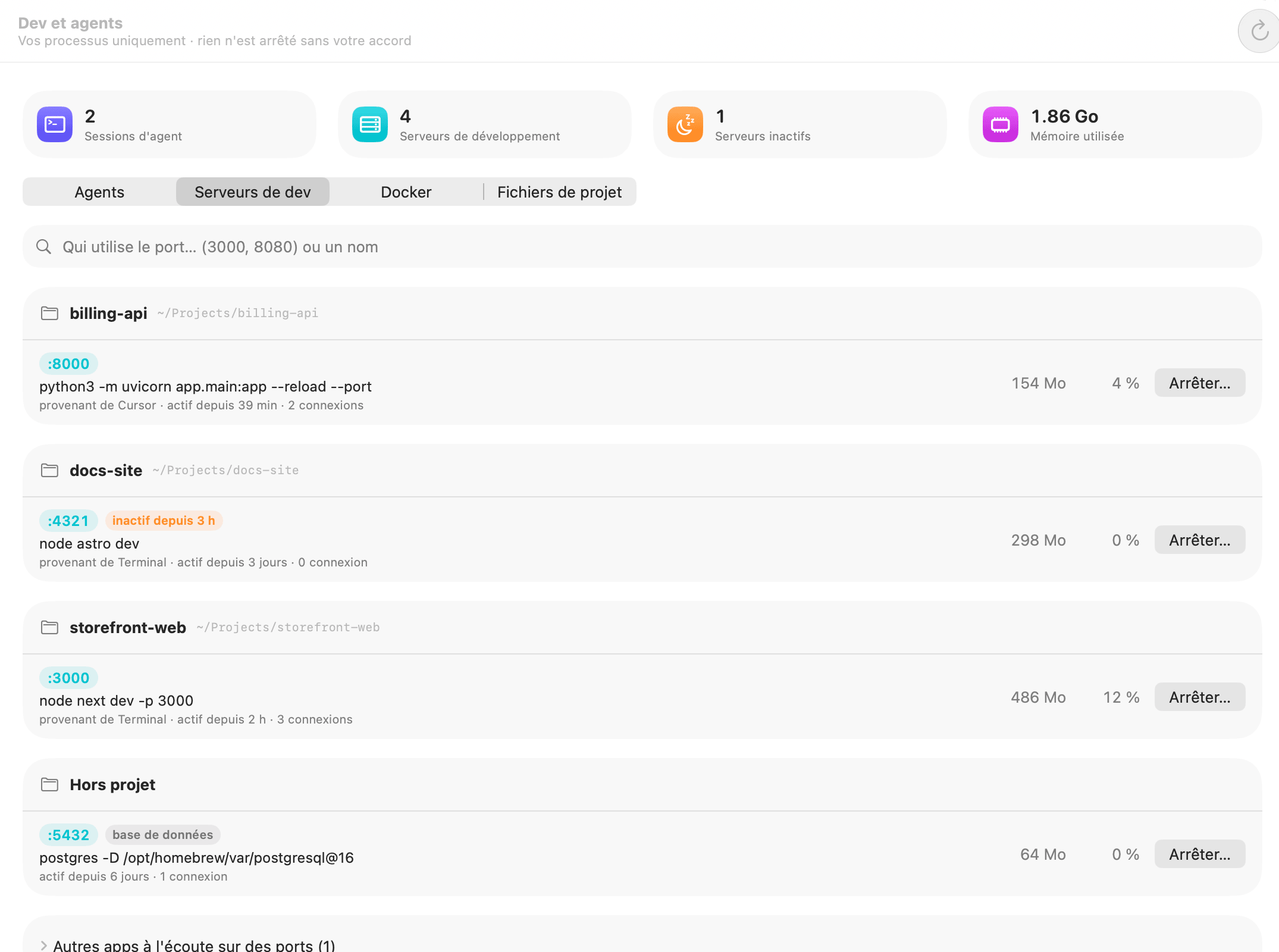Click the 'python3 -m uvicorn' command text

[205, 386]
